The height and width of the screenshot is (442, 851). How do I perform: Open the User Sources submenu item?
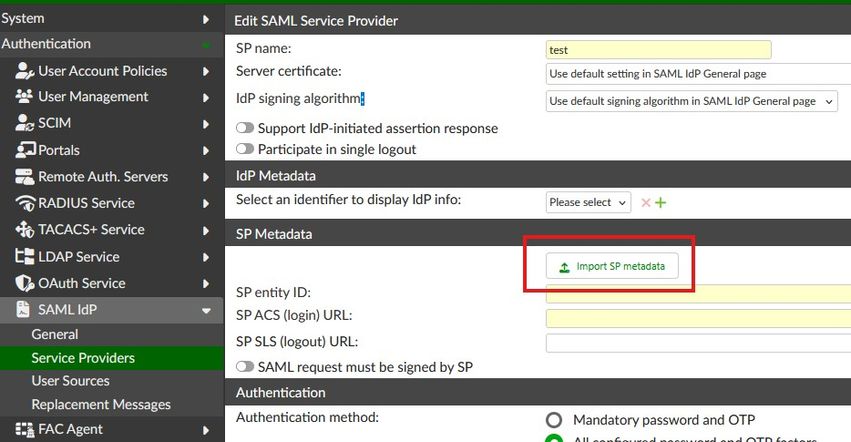(70, 381)
